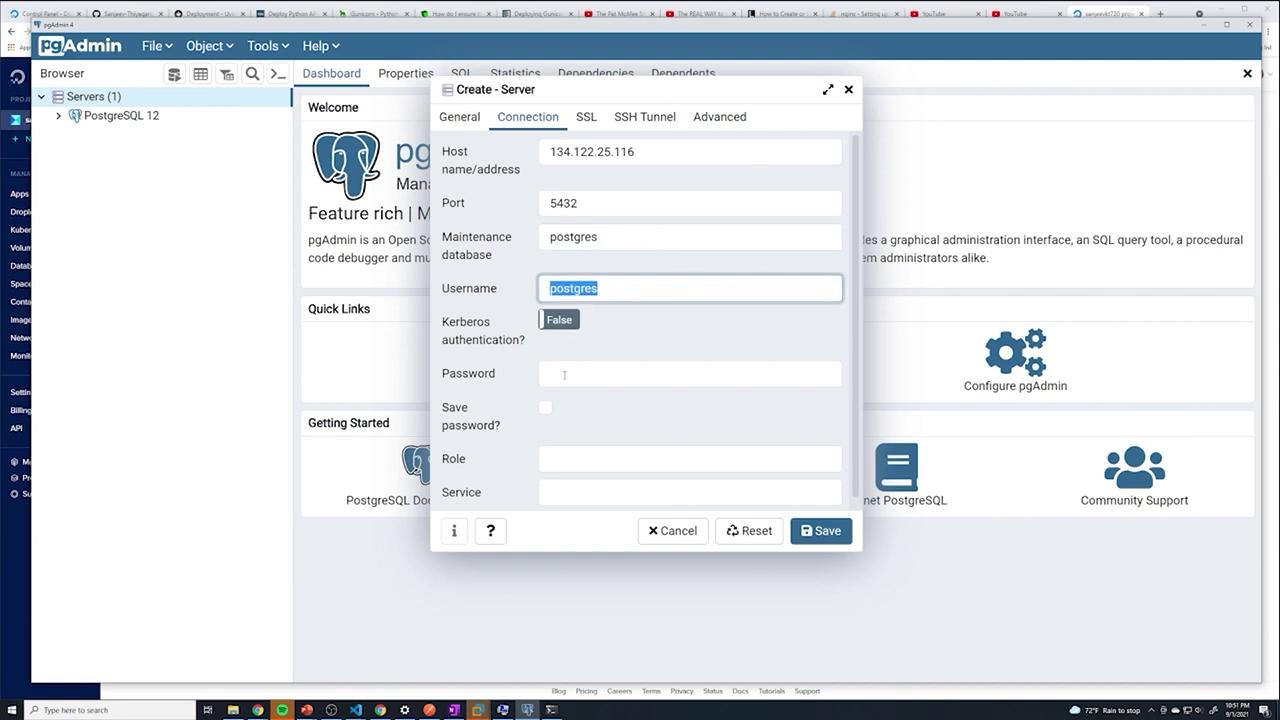Click the dialog's vertical scrollbar

[855, 315]
